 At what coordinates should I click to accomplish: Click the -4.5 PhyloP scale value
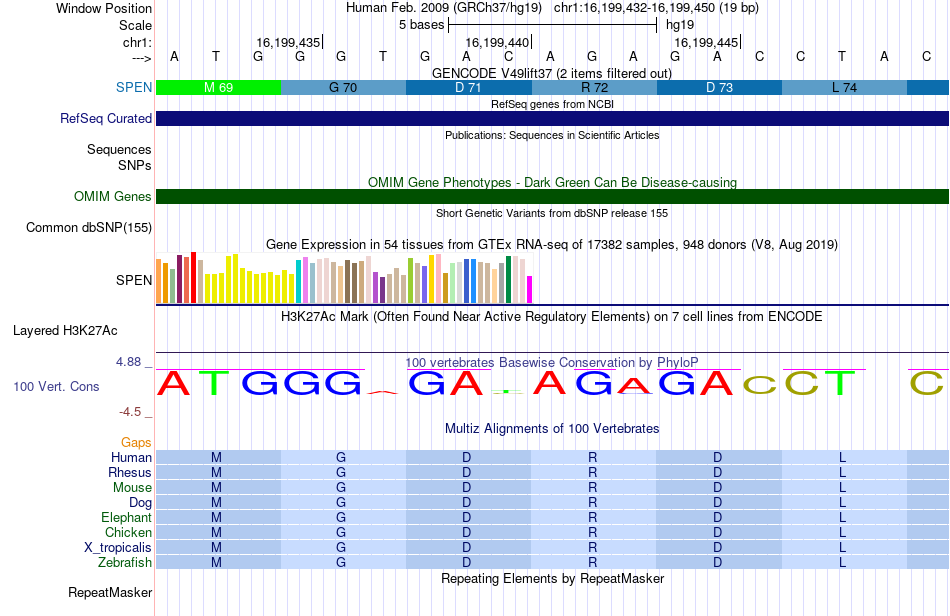tap(130, 412)
